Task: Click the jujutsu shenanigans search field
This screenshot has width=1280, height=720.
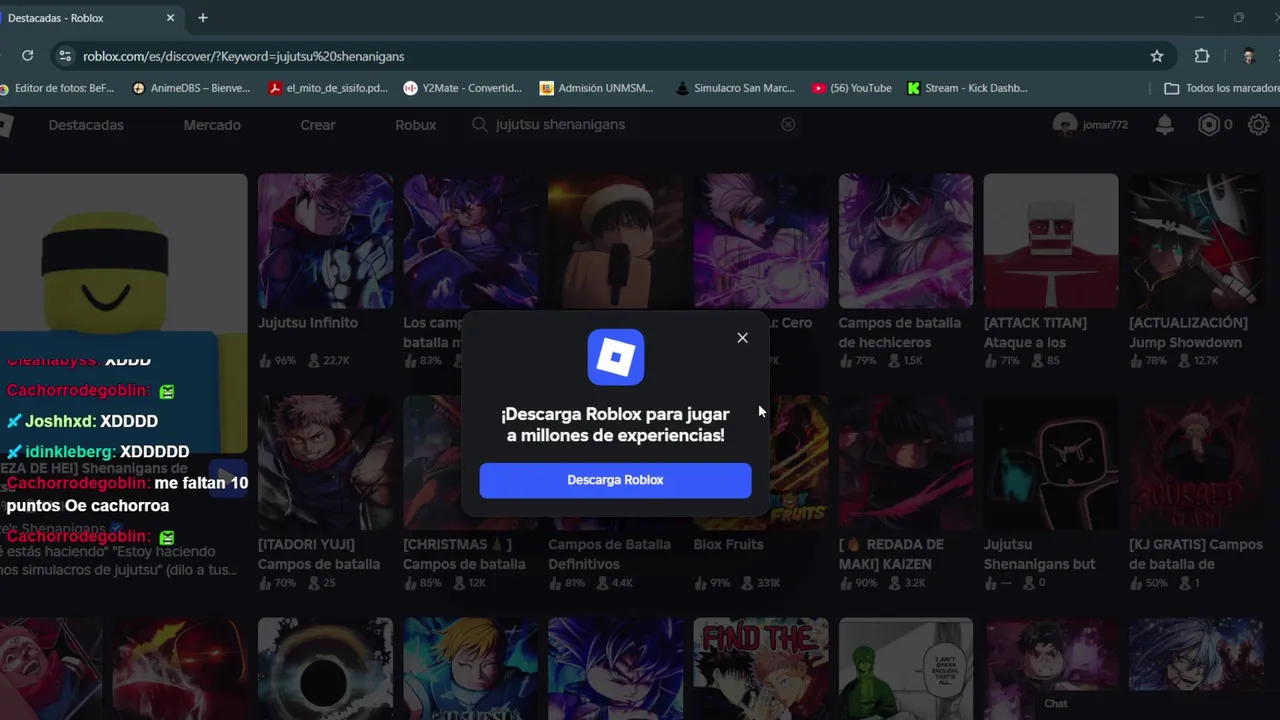Action: tap(634, 125)
